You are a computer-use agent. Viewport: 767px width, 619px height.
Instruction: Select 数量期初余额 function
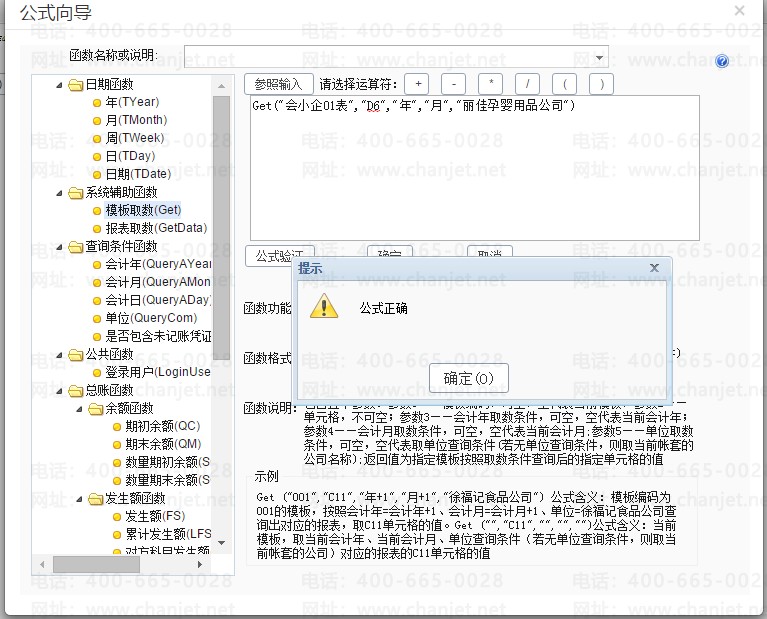[168, 462]
